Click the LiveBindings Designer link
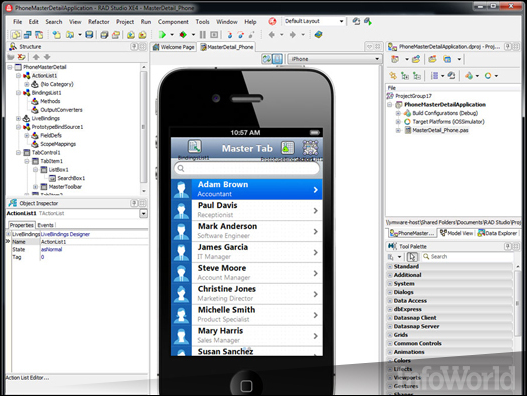Image resolution: width=527 pixels, height=396 pixels. coord(65,234)
